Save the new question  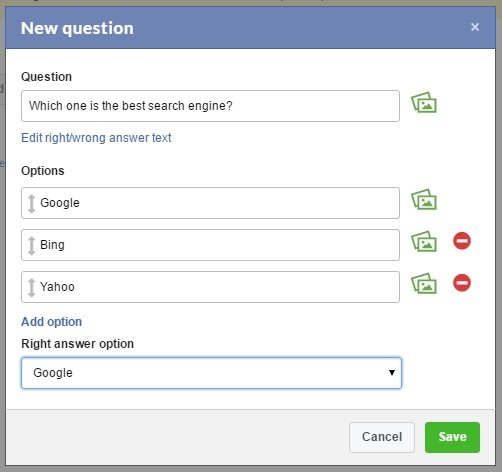[x=452, y=437]
